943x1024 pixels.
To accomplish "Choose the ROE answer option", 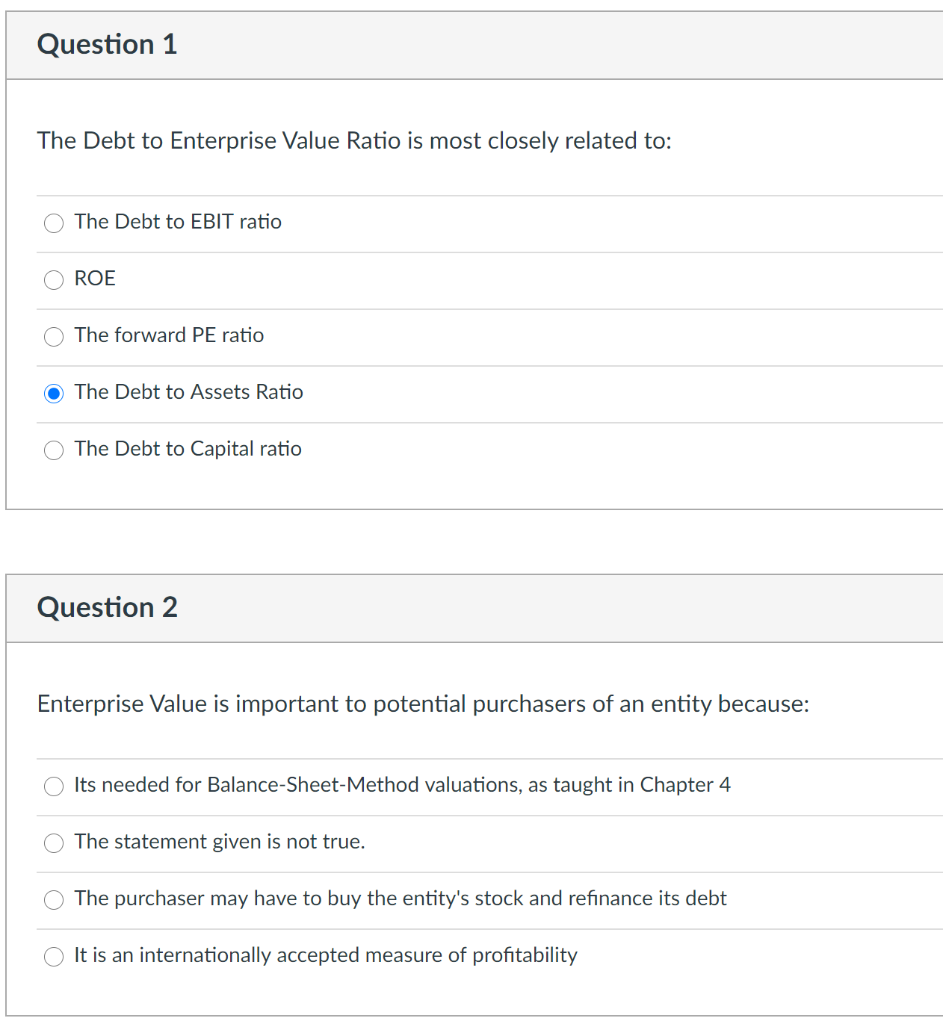I will (53, 280).
